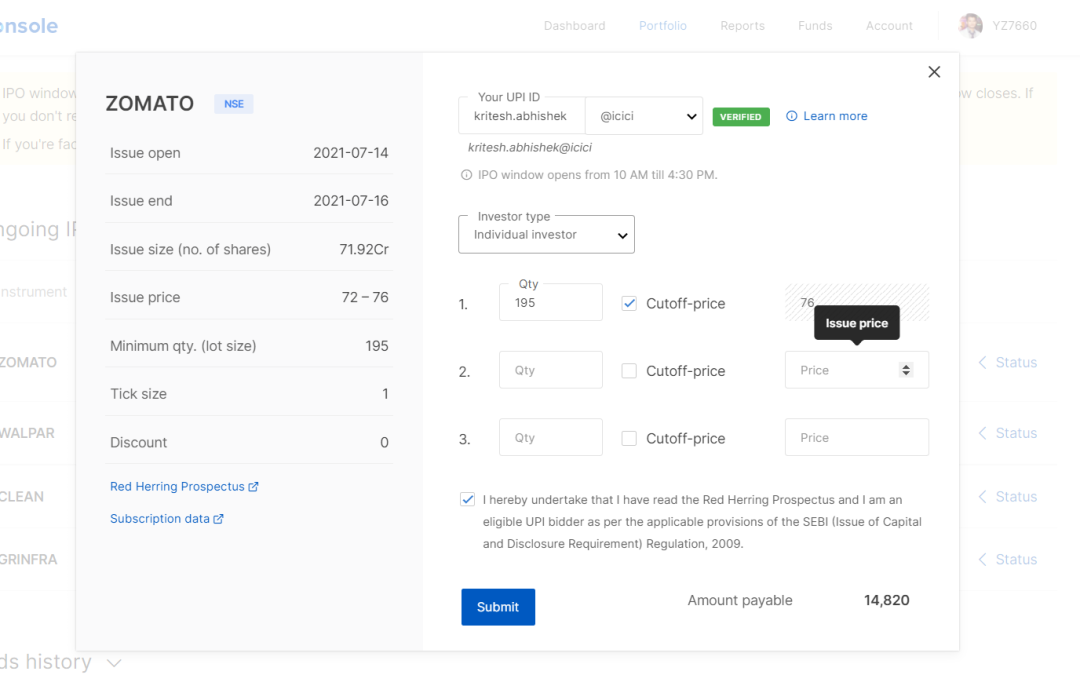Click the console logo

click(28, 25)
